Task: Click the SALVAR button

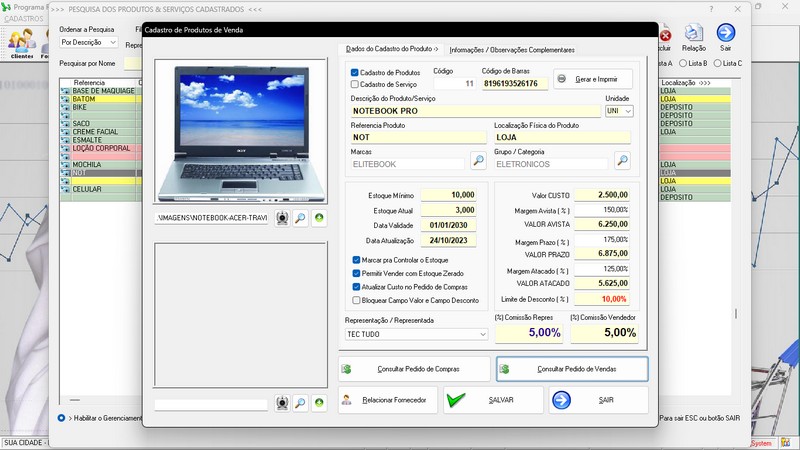Action: coord(493,400)
